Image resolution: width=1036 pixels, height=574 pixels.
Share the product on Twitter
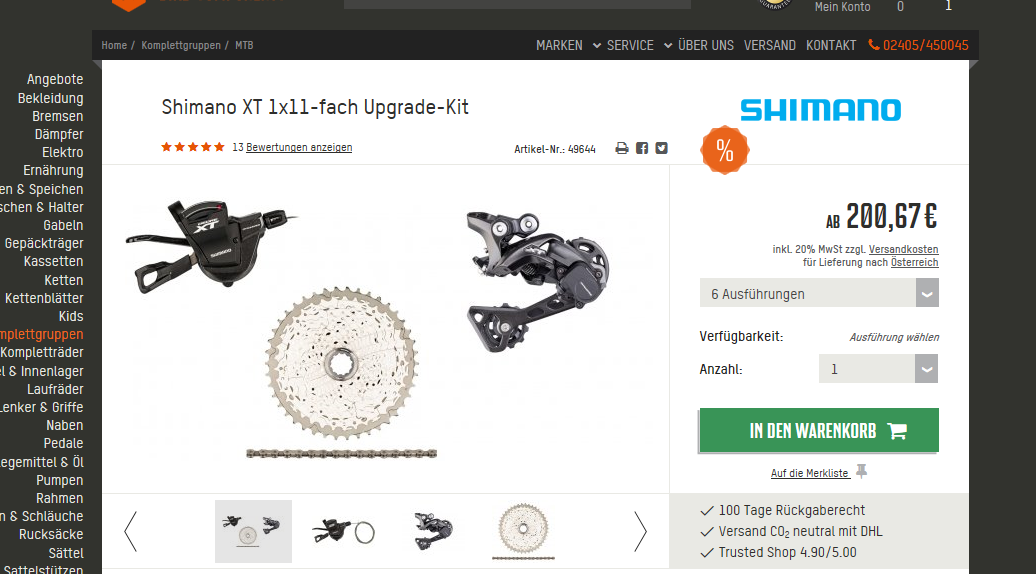click(661, 149)
